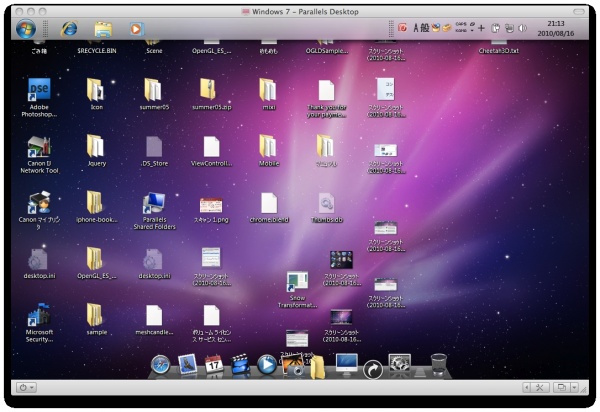Screen dimensions: 600x412
Task: Select the Microsoft Security shortcut icon
Action: coord(39,315)
